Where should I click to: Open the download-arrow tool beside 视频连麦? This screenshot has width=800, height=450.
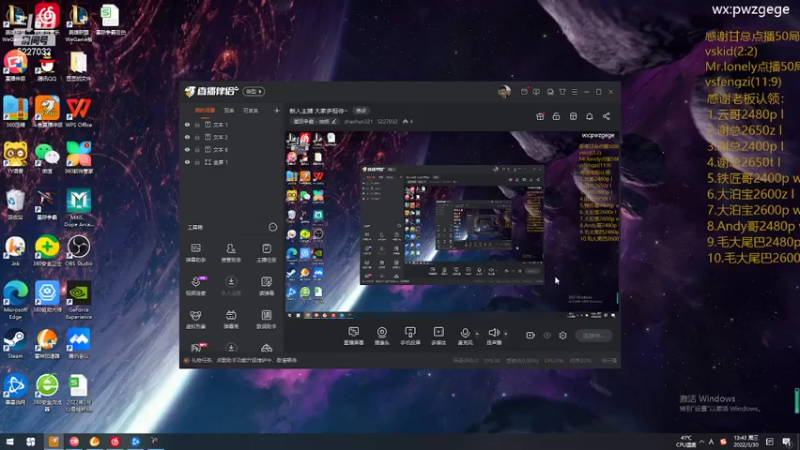pos(231,286)
